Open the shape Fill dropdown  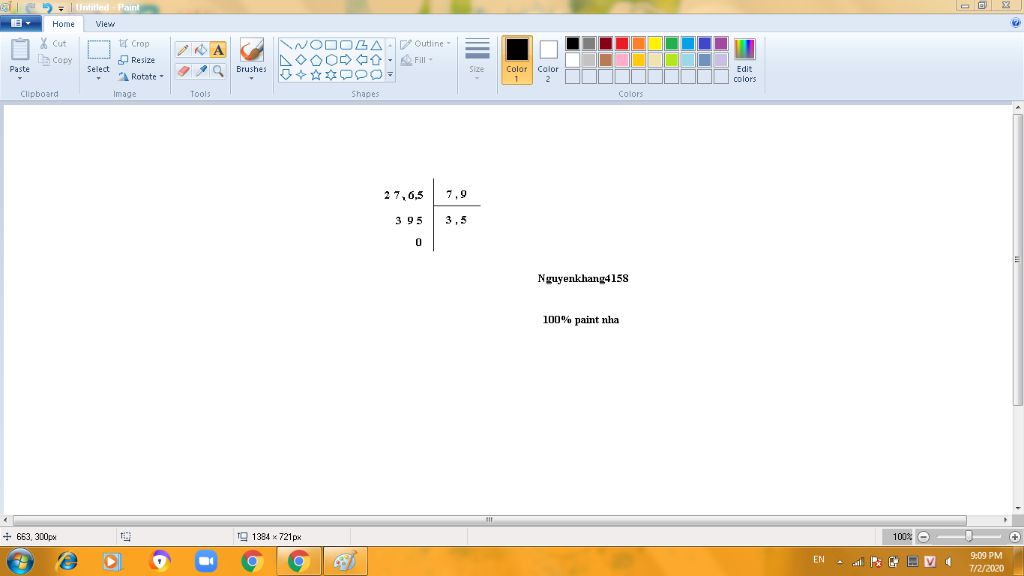tap(417, 60)
